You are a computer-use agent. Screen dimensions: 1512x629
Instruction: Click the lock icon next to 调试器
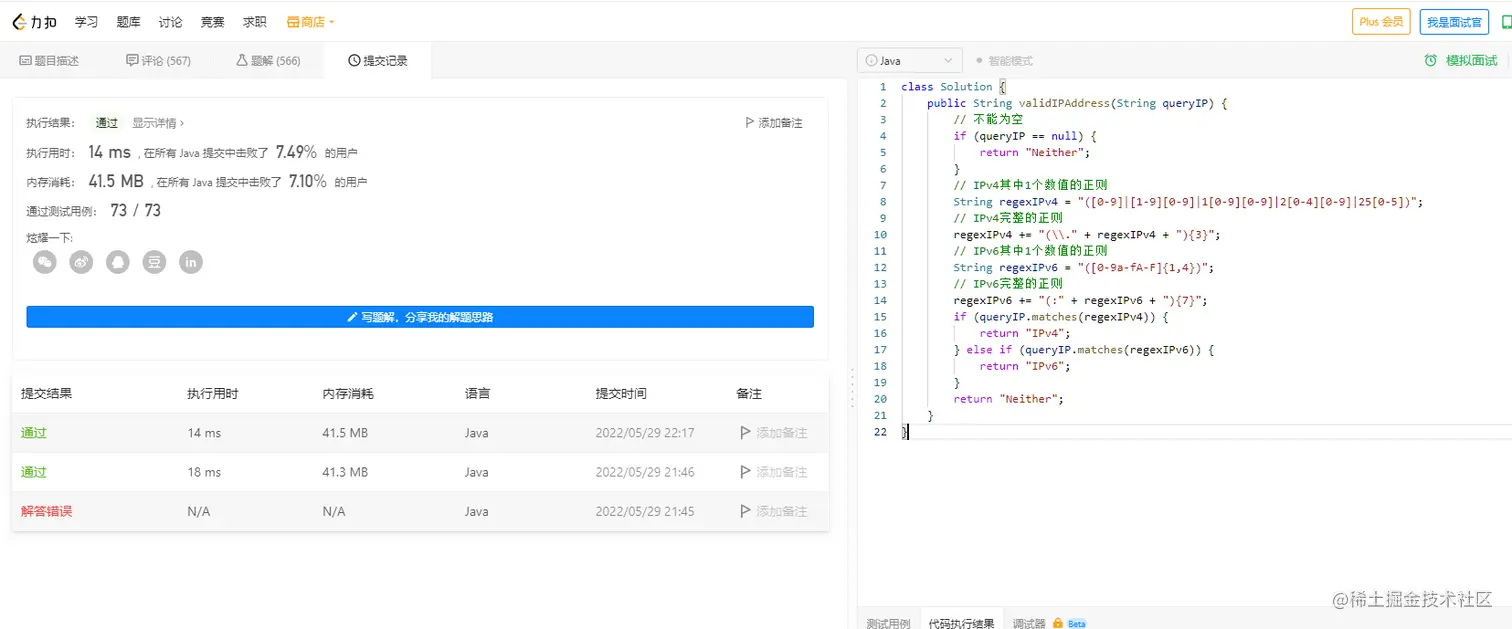pyautogui.click(x=1057, y=623)
